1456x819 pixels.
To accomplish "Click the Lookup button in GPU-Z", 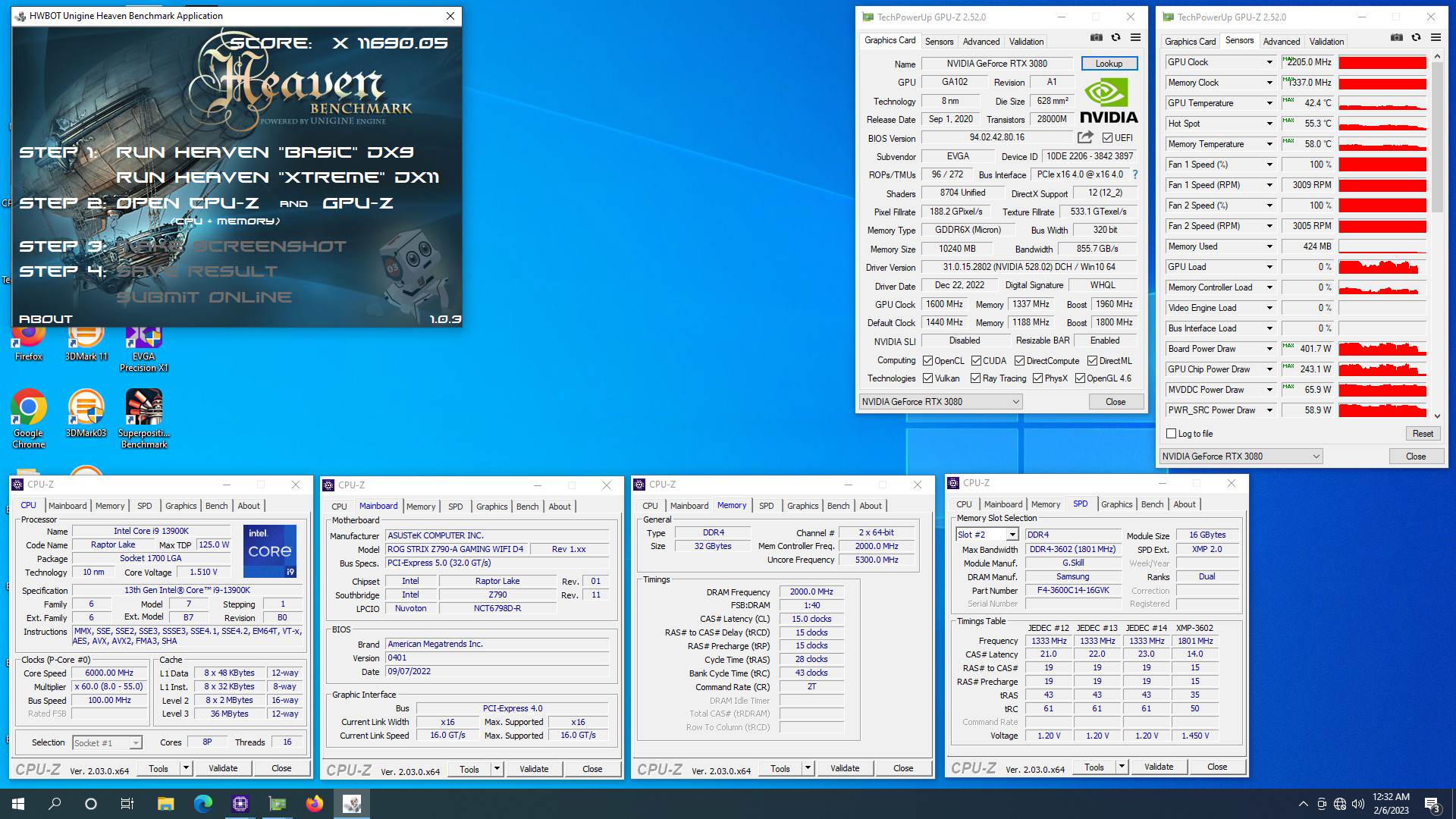I will tap(1109, 64).
